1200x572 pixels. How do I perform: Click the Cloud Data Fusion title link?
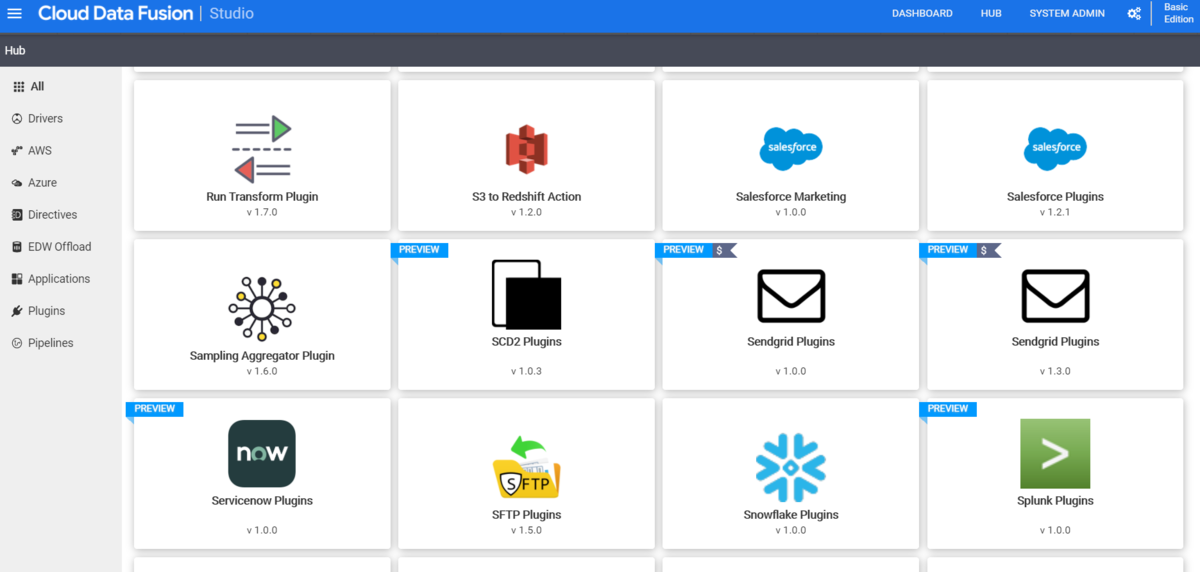[x=115, y=13]
